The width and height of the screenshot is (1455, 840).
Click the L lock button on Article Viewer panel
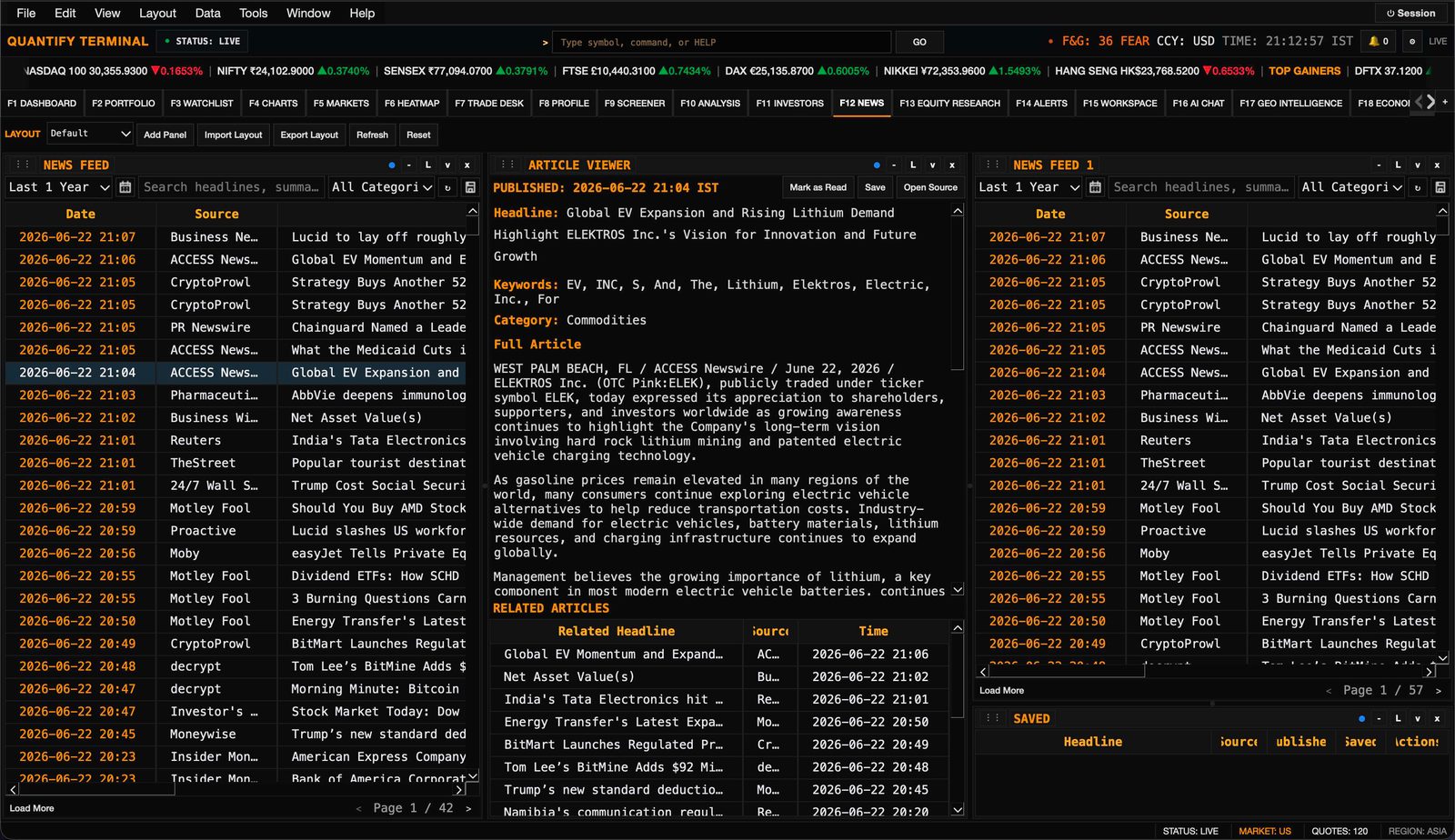913,165
